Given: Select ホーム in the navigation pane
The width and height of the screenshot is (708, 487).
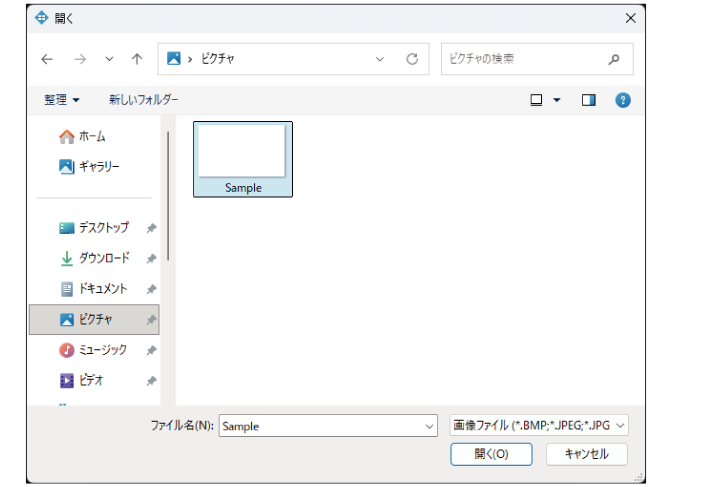Looking at the screenshot, I should click(82, 136).
